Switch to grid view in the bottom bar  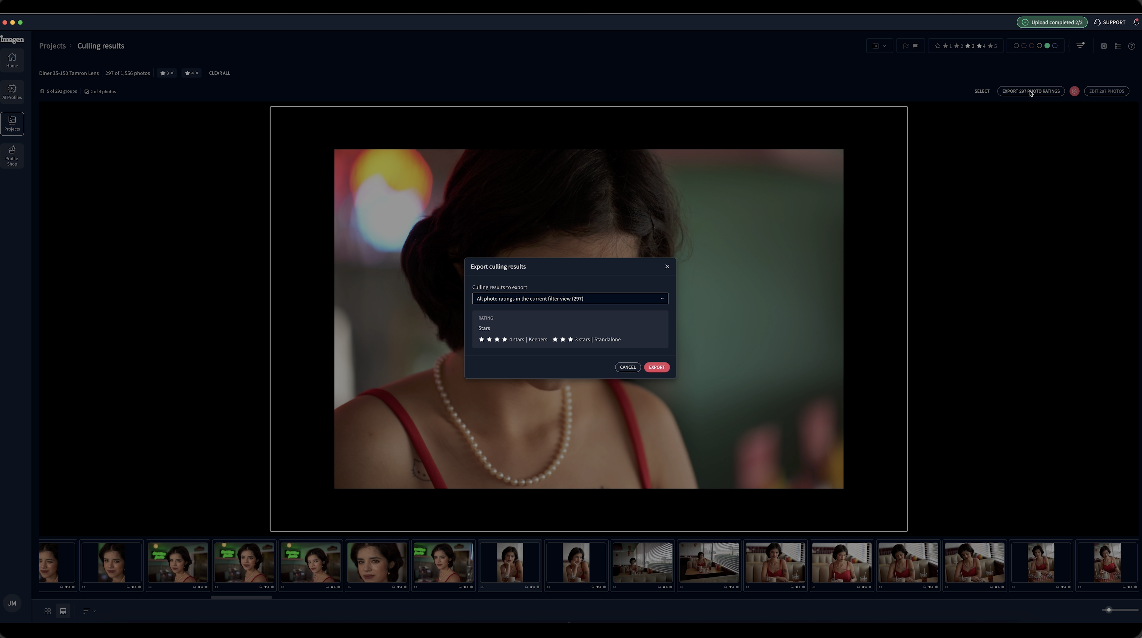click(x=48, y=611)
